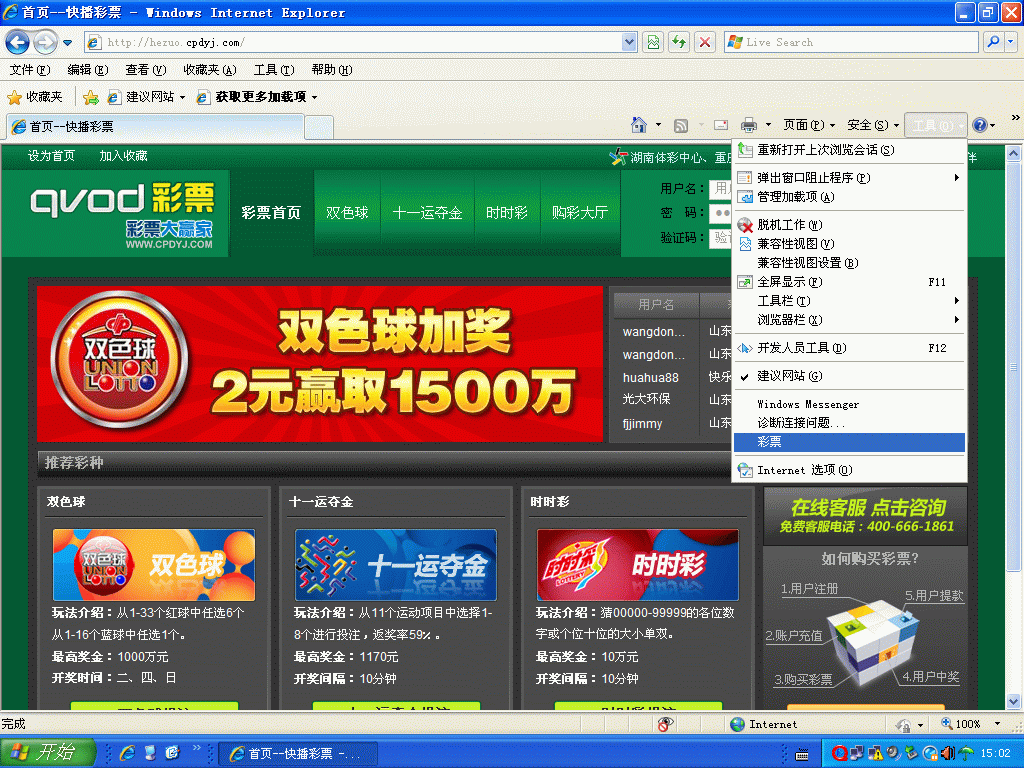Click the Windows 开始 Start button
The image size is (1024, 768).
tap(48, 753)
